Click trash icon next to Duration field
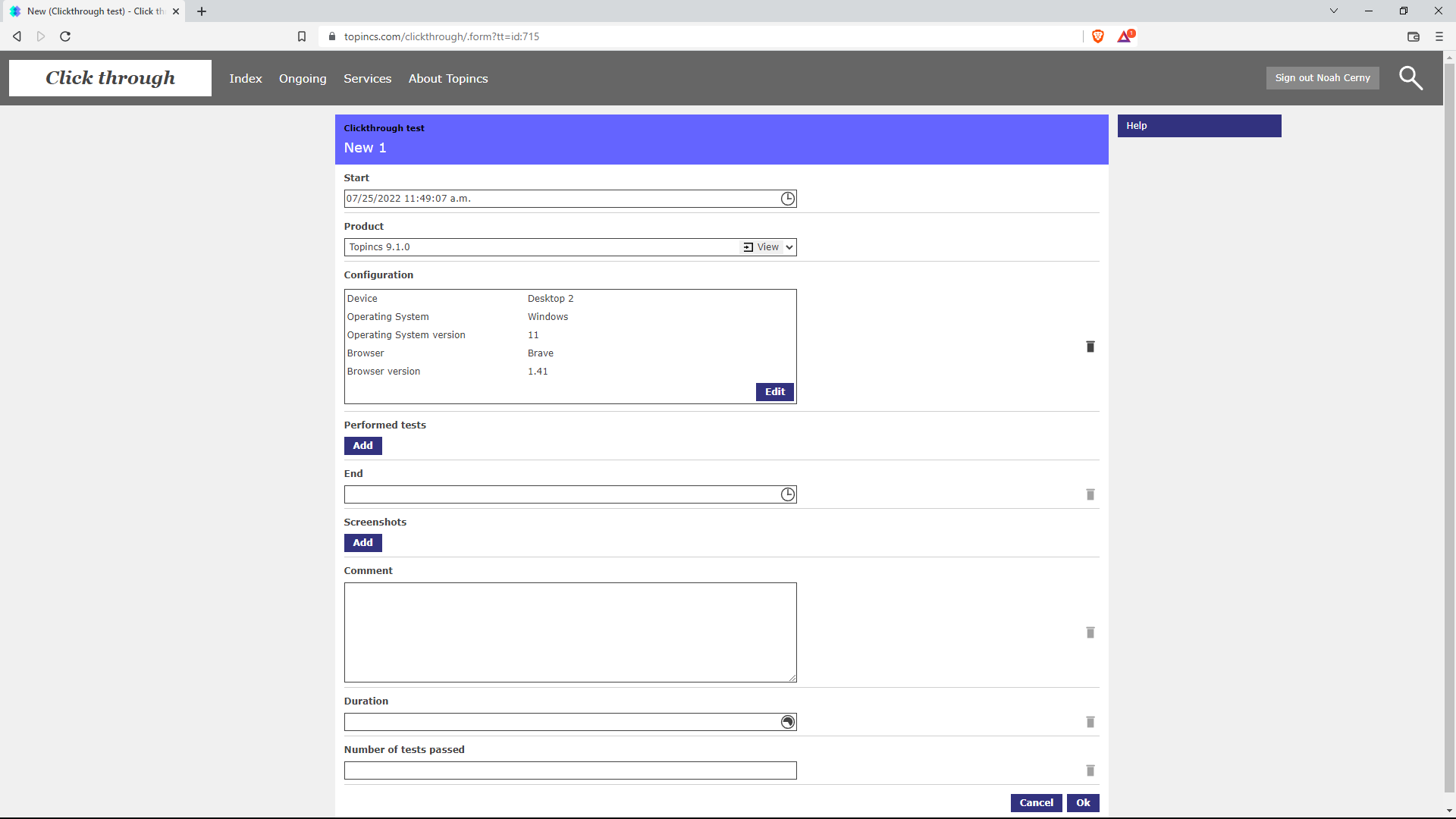This screenshot has height=819, width=1456. (x=1090, y=722)
